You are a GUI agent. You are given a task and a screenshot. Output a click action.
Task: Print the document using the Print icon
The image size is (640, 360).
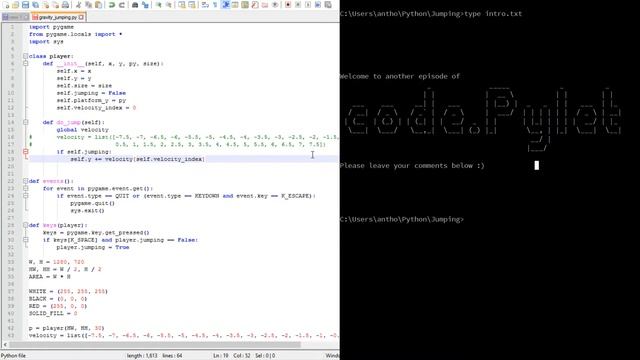click(65, 5)
